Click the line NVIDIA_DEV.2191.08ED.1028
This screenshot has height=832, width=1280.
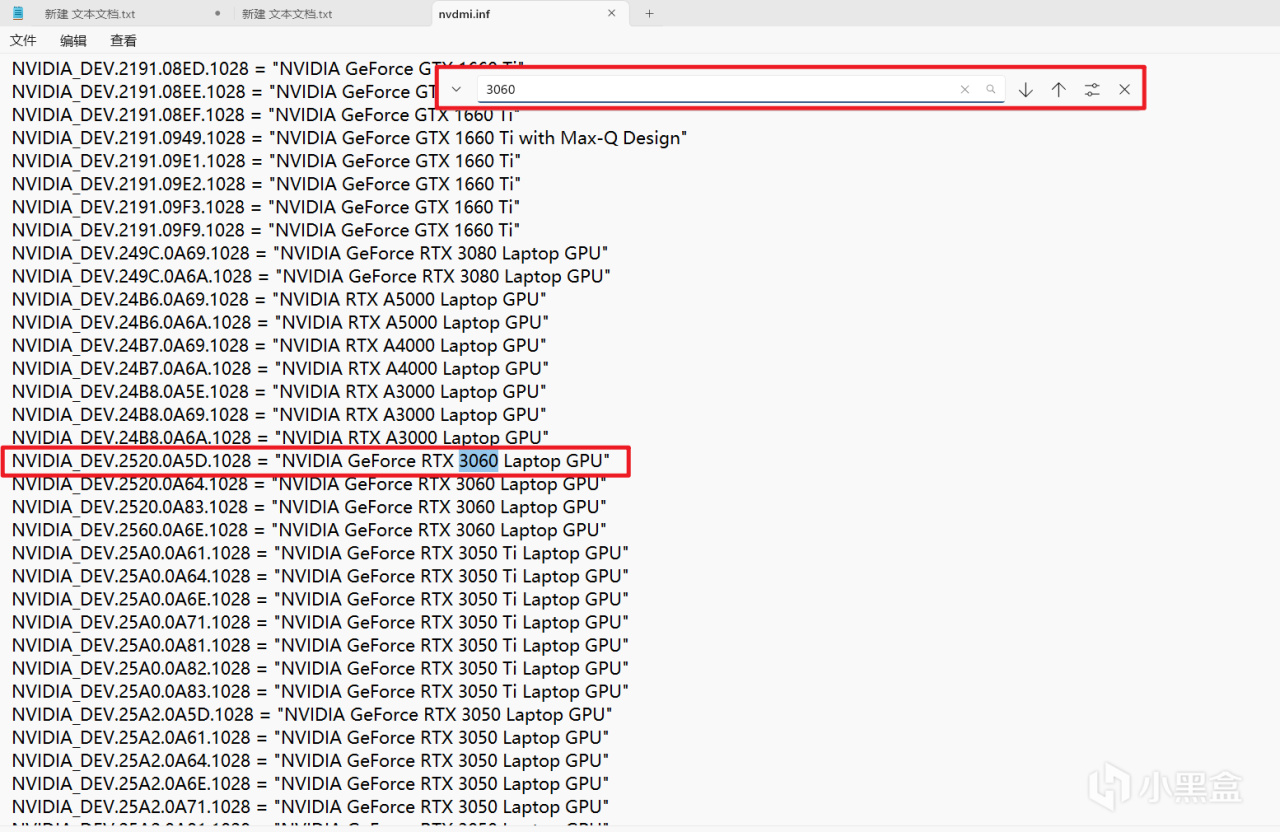[268, 69]
